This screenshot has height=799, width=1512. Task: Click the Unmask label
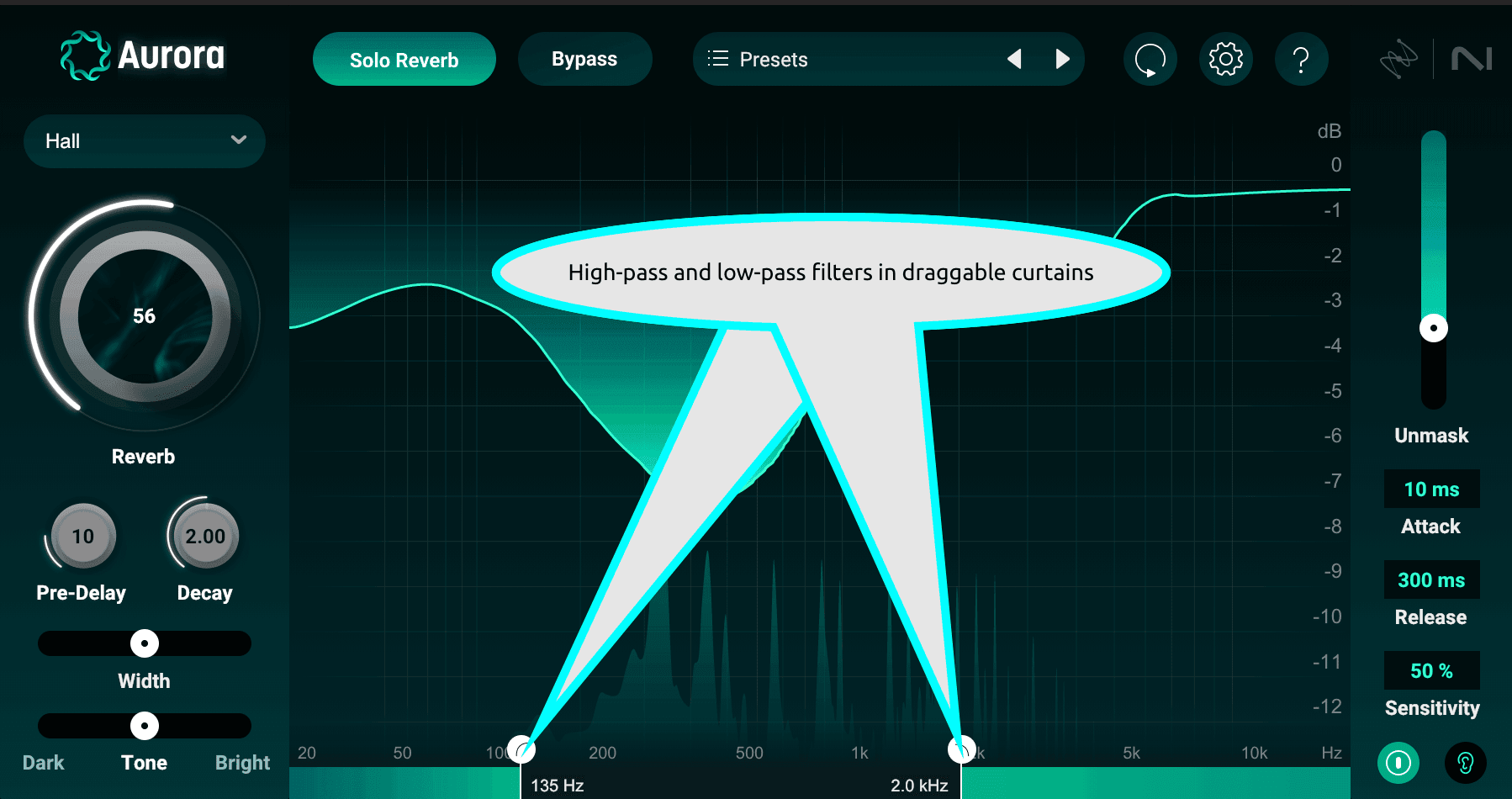pos(1432,436)
